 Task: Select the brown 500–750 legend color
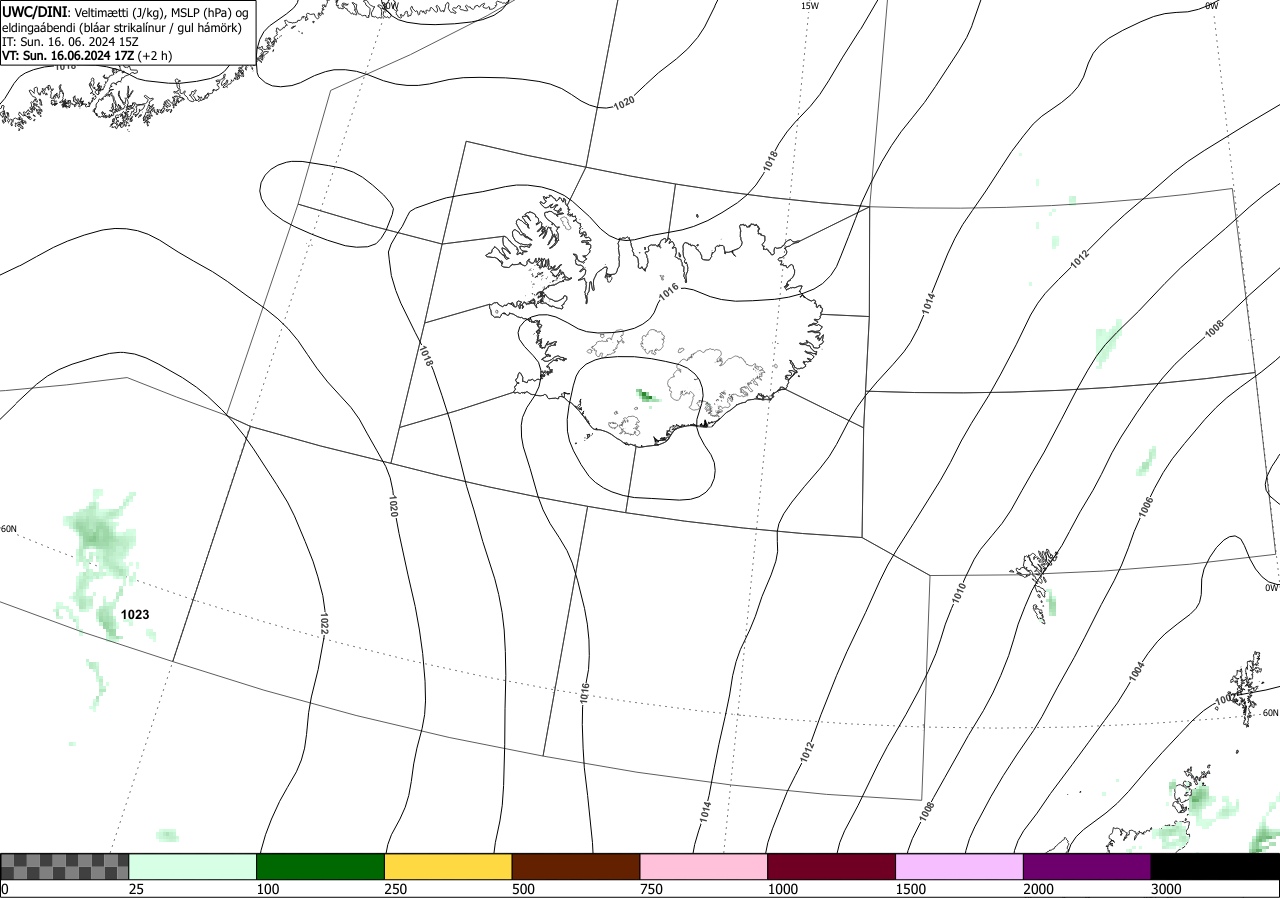coord(576,866)
